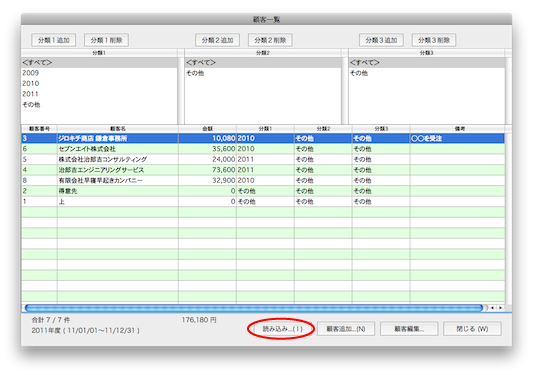Image resolution: width=533 pixels, height=375 pixels.
Task: Click the horizontal scrollbar thumb
Action: (254, 308)
